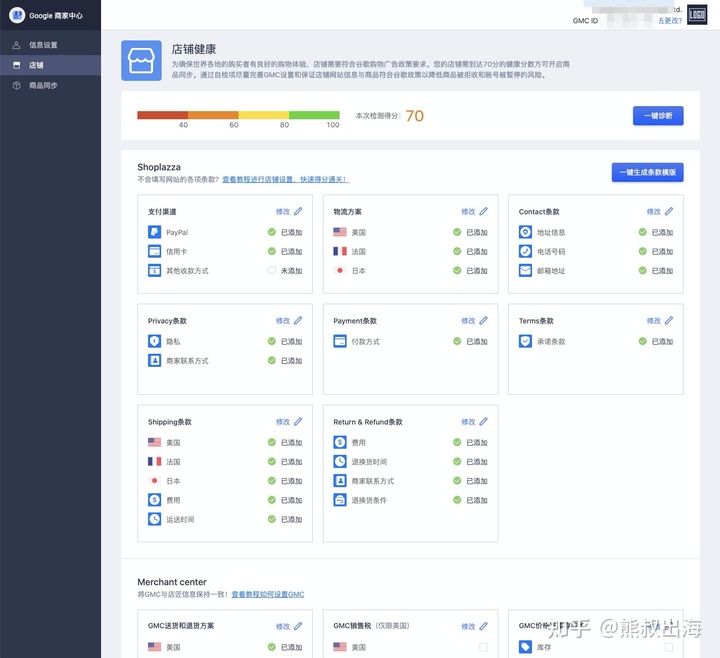Click the 信用卡 credit card icon
Image resolution: width=720 pixels, height=658 pixels.
click(x=154, y=251)
